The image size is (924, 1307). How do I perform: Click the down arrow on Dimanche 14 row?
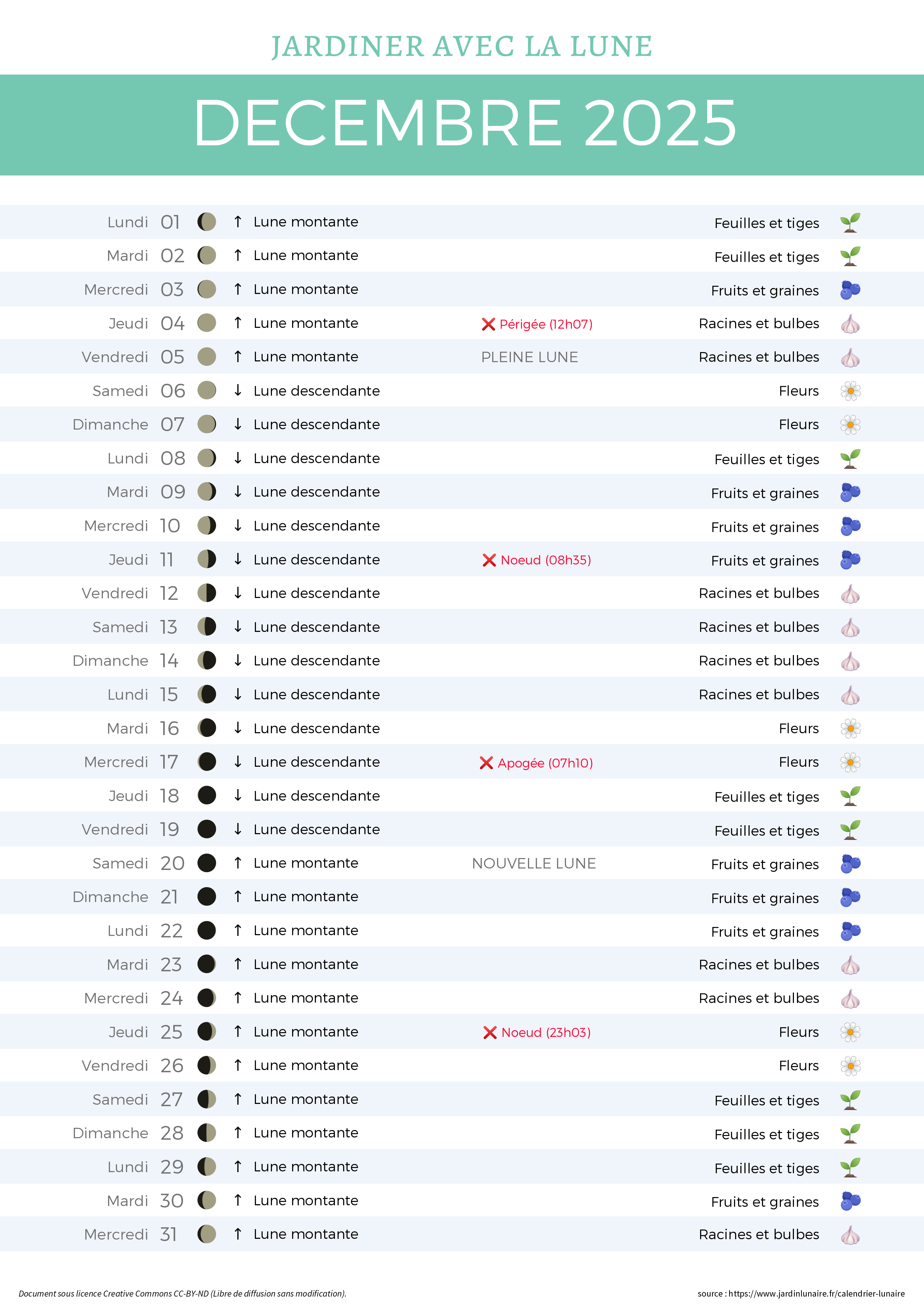click(x=238, y=660)
